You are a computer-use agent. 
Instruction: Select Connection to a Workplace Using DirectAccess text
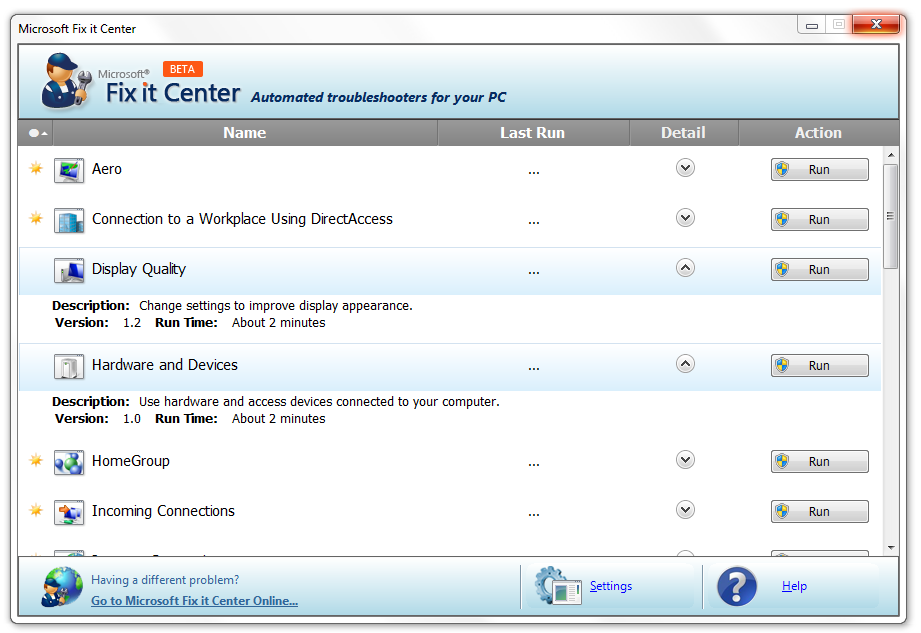pos(242,219)
